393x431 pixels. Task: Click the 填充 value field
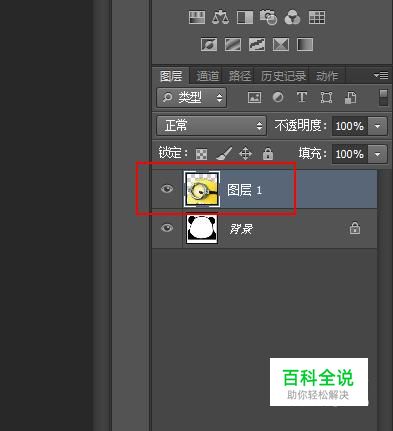tap(350, 154)
